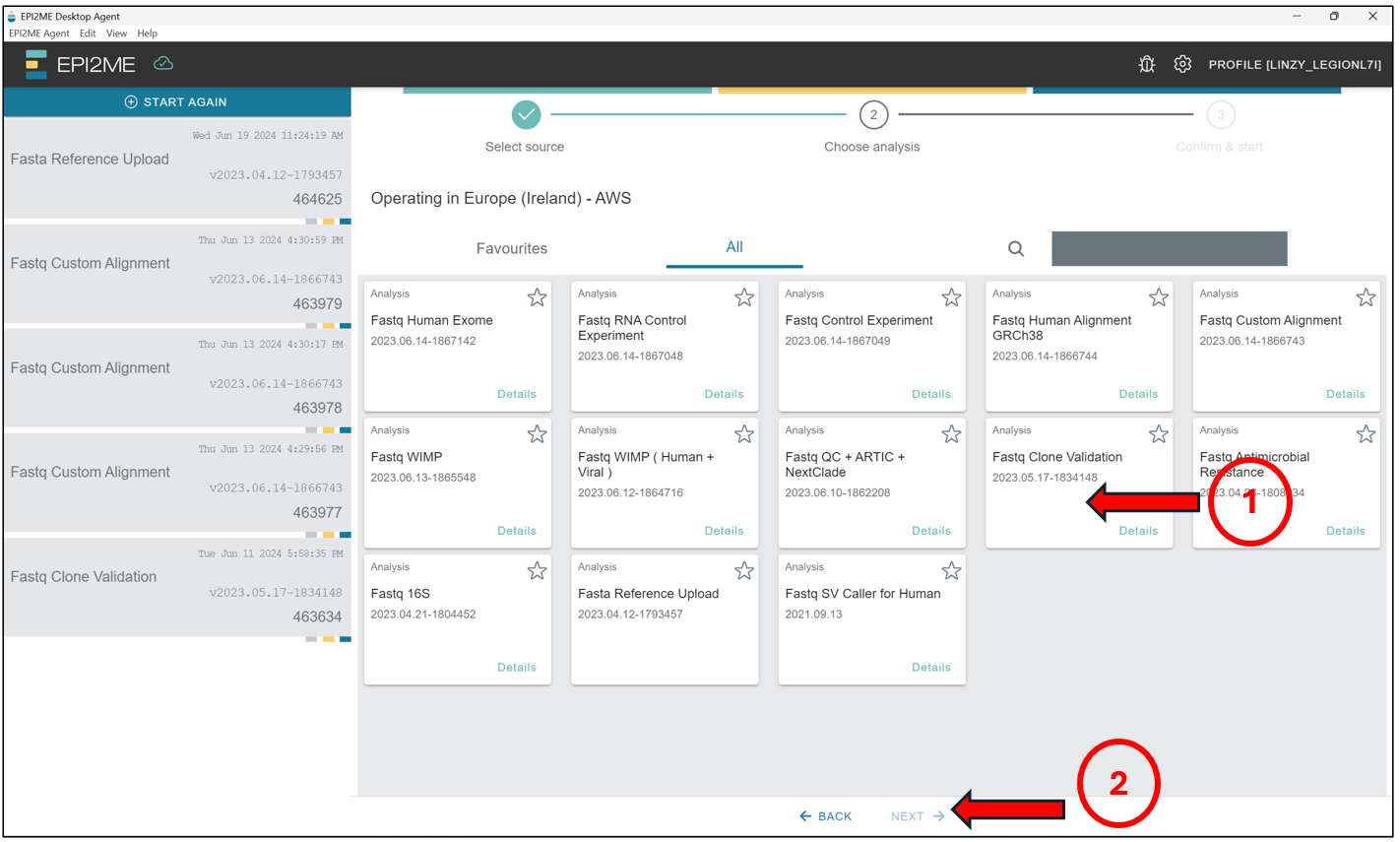Image resolution: width=1400 pixels, height=842 pixels.
Task: Open the bug report icon in header
Action: tap(1147, 64)
